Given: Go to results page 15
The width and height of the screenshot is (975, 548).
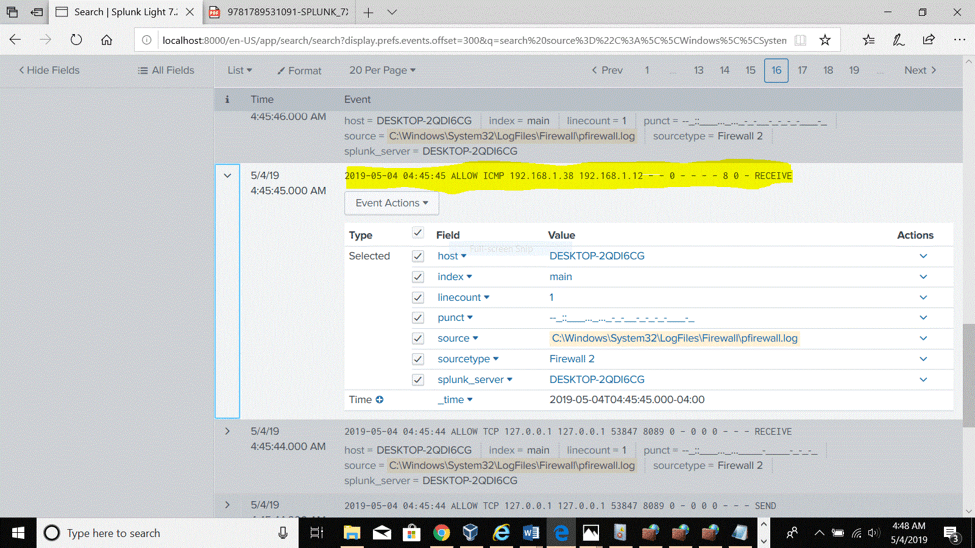Looking at the screenshot, I should click(x=751, y=70).
